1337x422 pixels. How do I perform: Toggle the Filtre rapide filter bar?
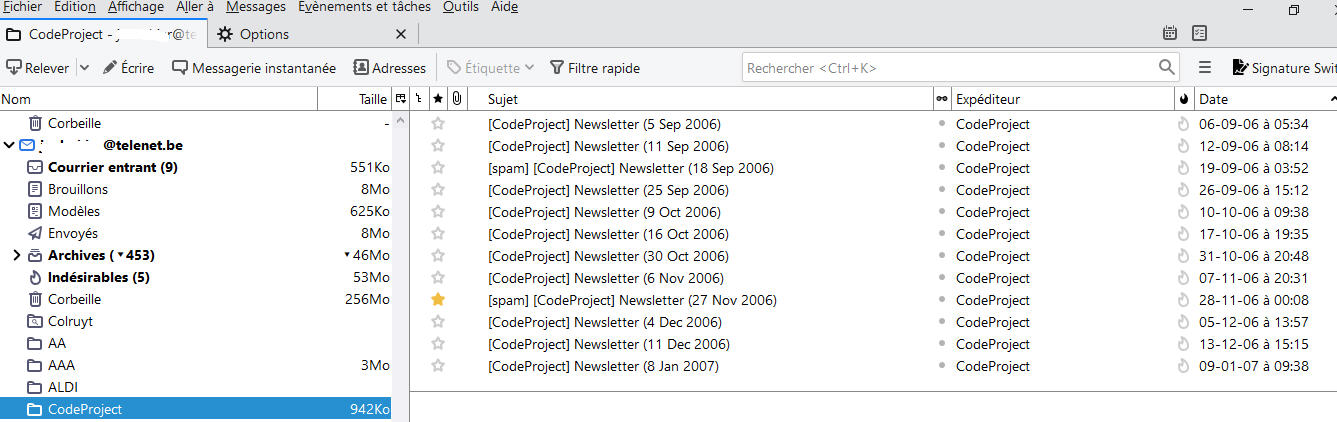pyautogui.click(x=595, y=68)
